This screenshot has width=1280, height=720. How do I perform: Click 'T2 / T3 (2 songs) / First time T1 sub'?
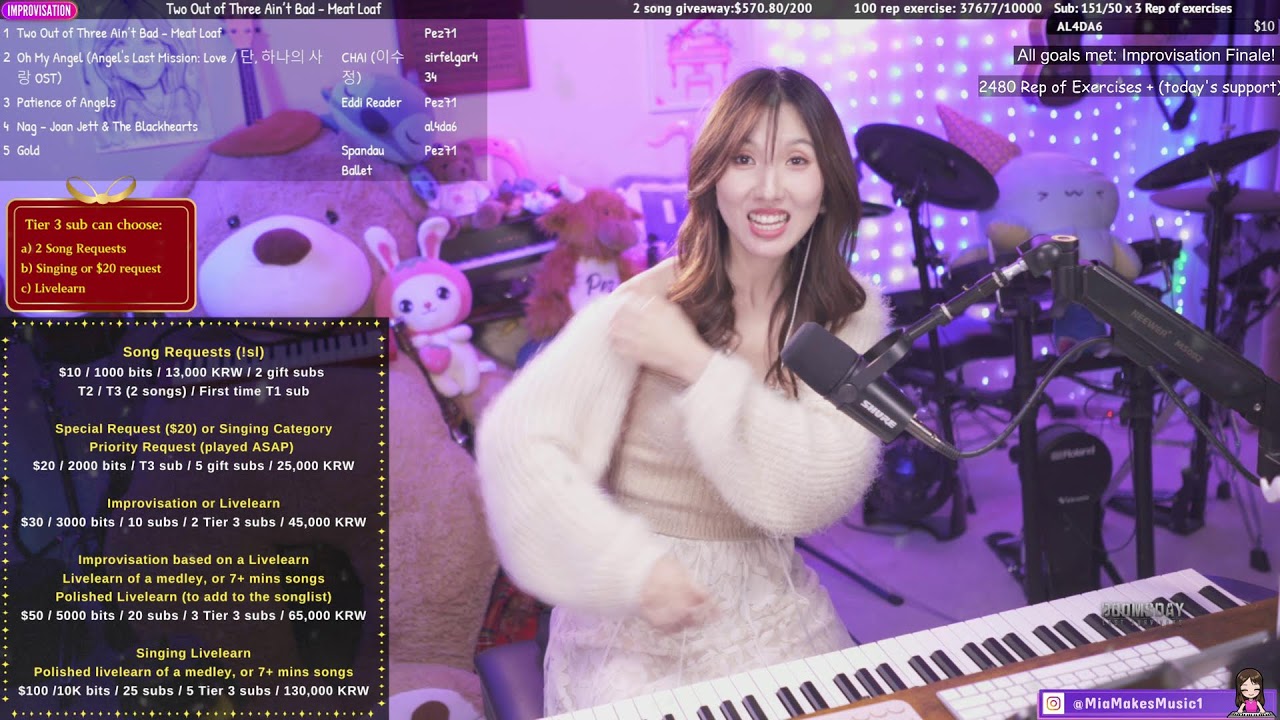click(x=193, y=391)
